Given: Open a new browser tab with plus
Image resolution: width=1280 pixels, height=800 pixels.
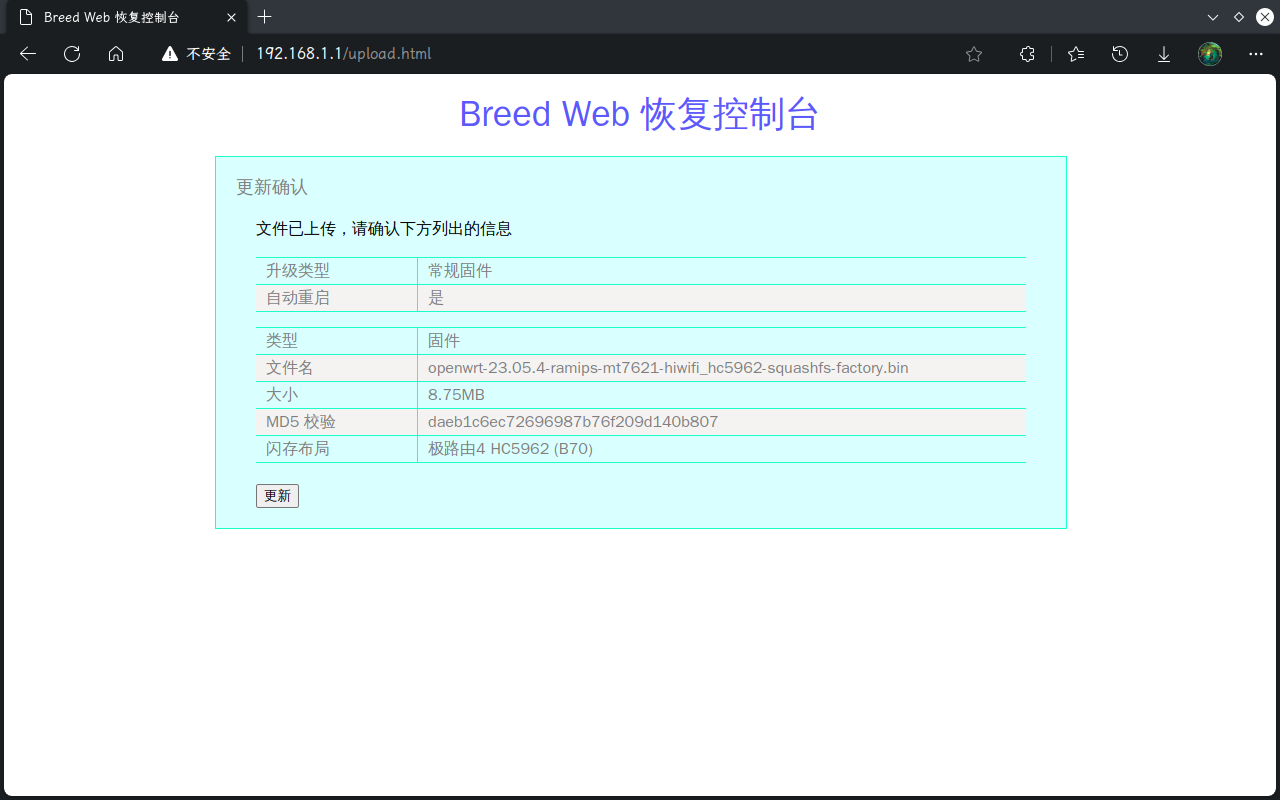Looking at the screenshot, I should [x=264, y=17].
